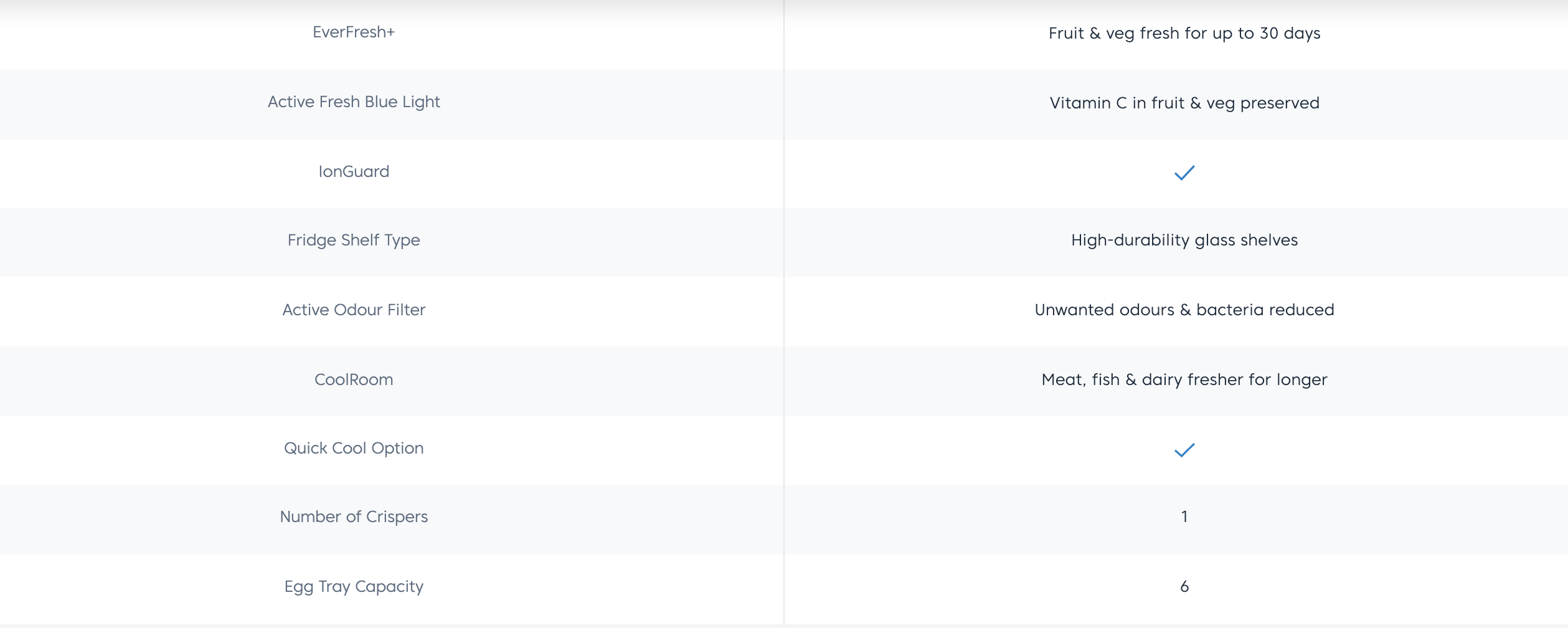Select 'Meat, fish & dairy fresher for longer'
1568x628 pixels.
(x=1184, y=380)
